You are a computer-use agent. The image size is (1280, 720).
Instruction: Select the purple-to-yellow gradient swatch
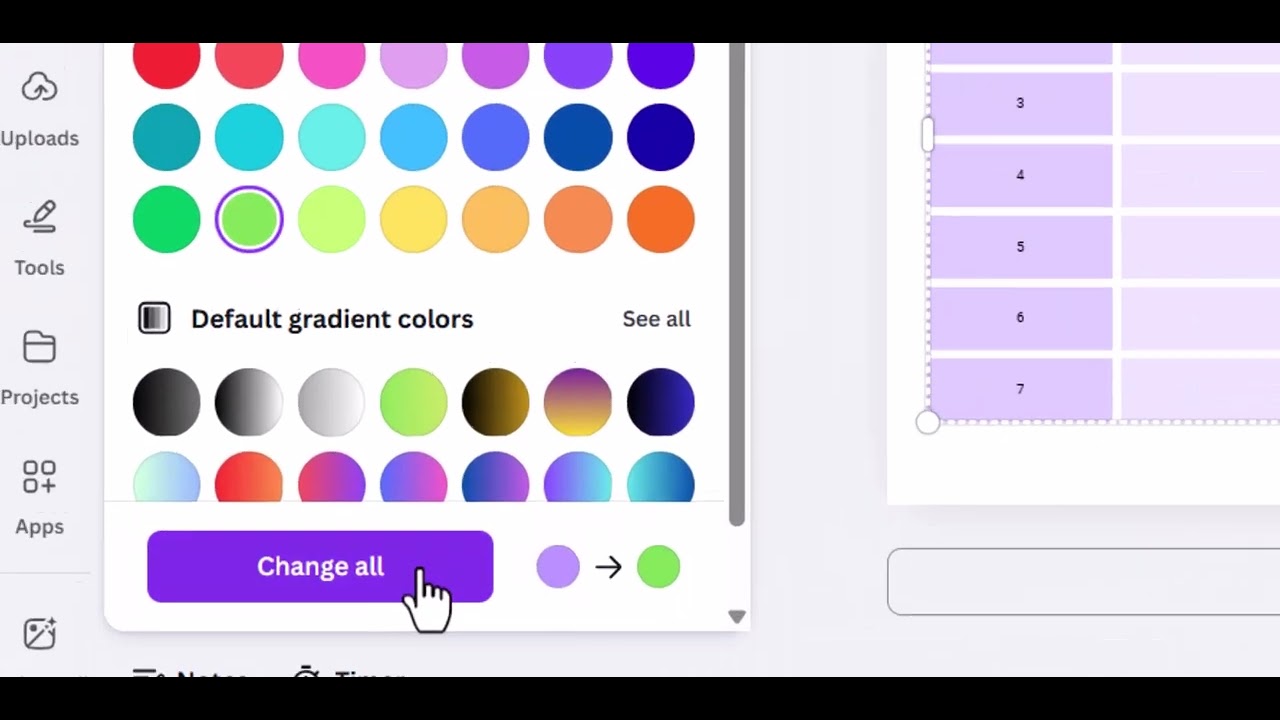click(578, 402)
